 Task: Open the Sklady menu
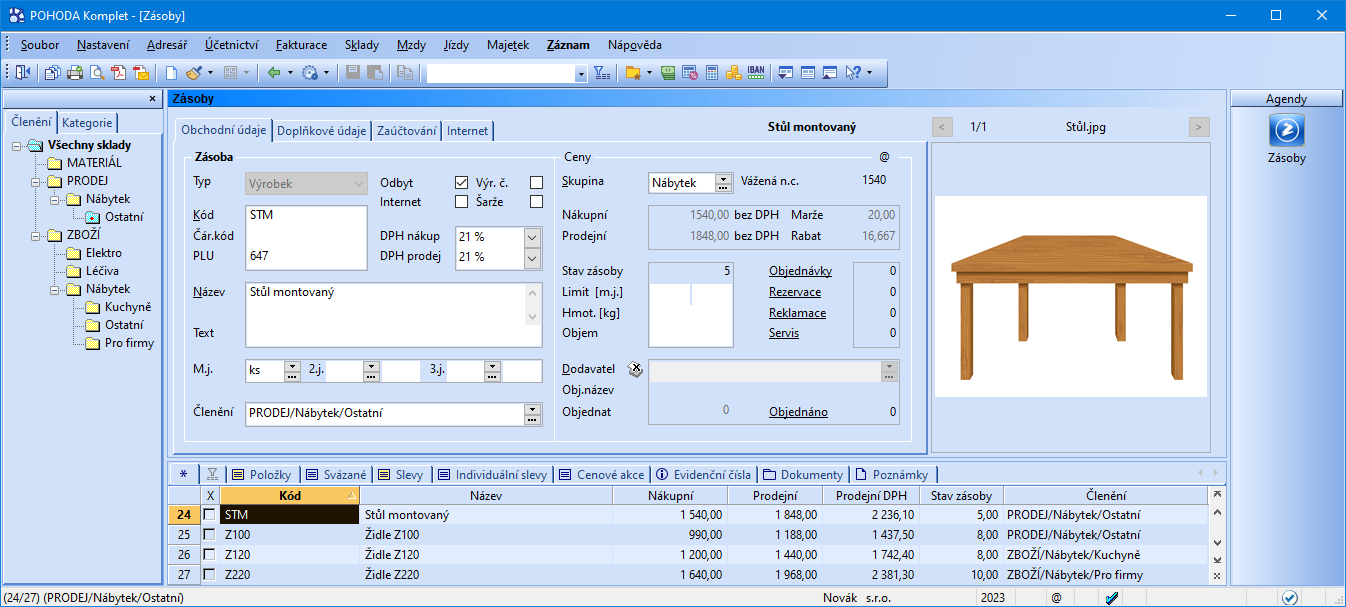[362, 45]
